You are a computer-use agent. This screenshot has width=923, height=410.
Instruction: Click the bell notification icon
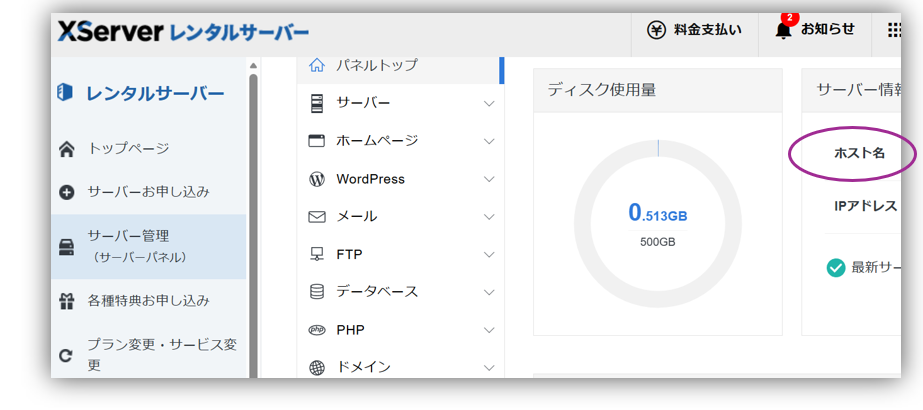coord(783,30)
